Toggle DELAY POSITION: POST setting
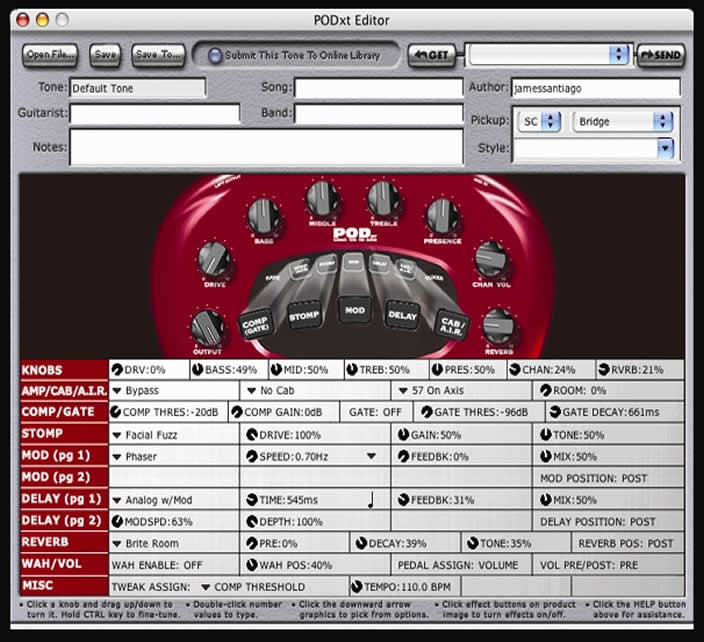Viewport: 704px width, 642px height. [x=598, y=521]
